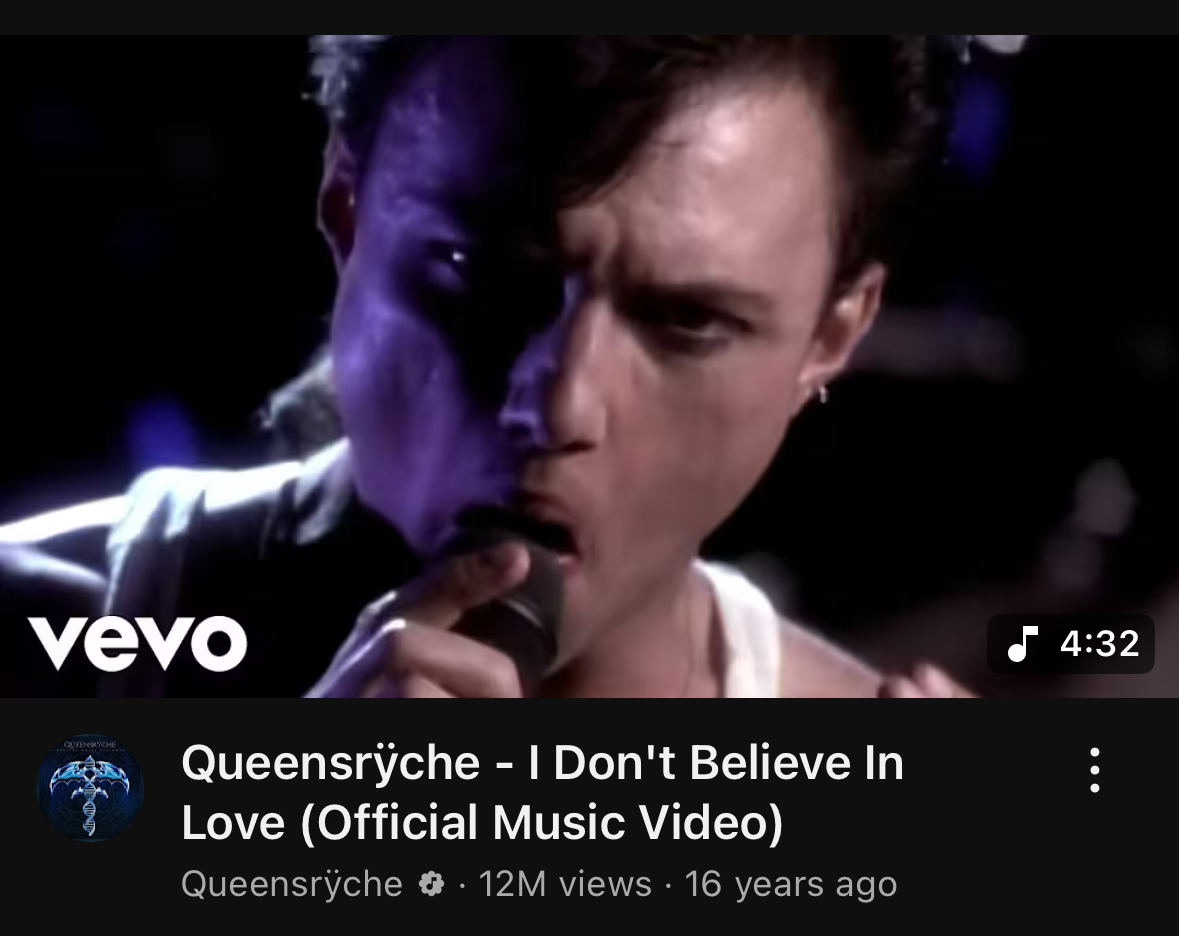Click the word "Queensrÿche" in the video title
The width and height of the screenshot is (1179, 936).
(x=331, y=762)
